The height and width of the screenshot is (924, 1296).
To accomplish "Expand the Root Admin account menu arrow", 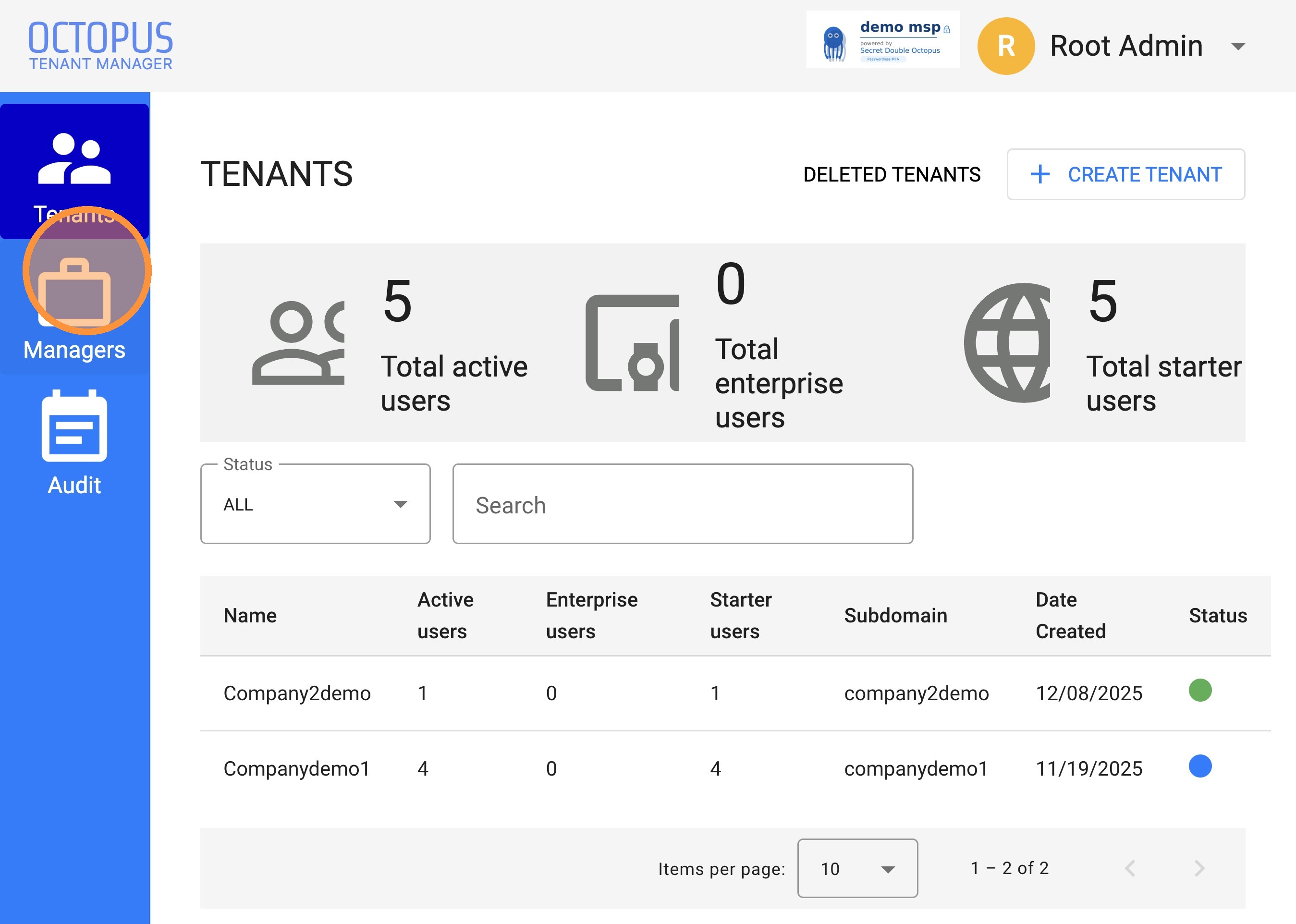I will (x=1238, y=47).
